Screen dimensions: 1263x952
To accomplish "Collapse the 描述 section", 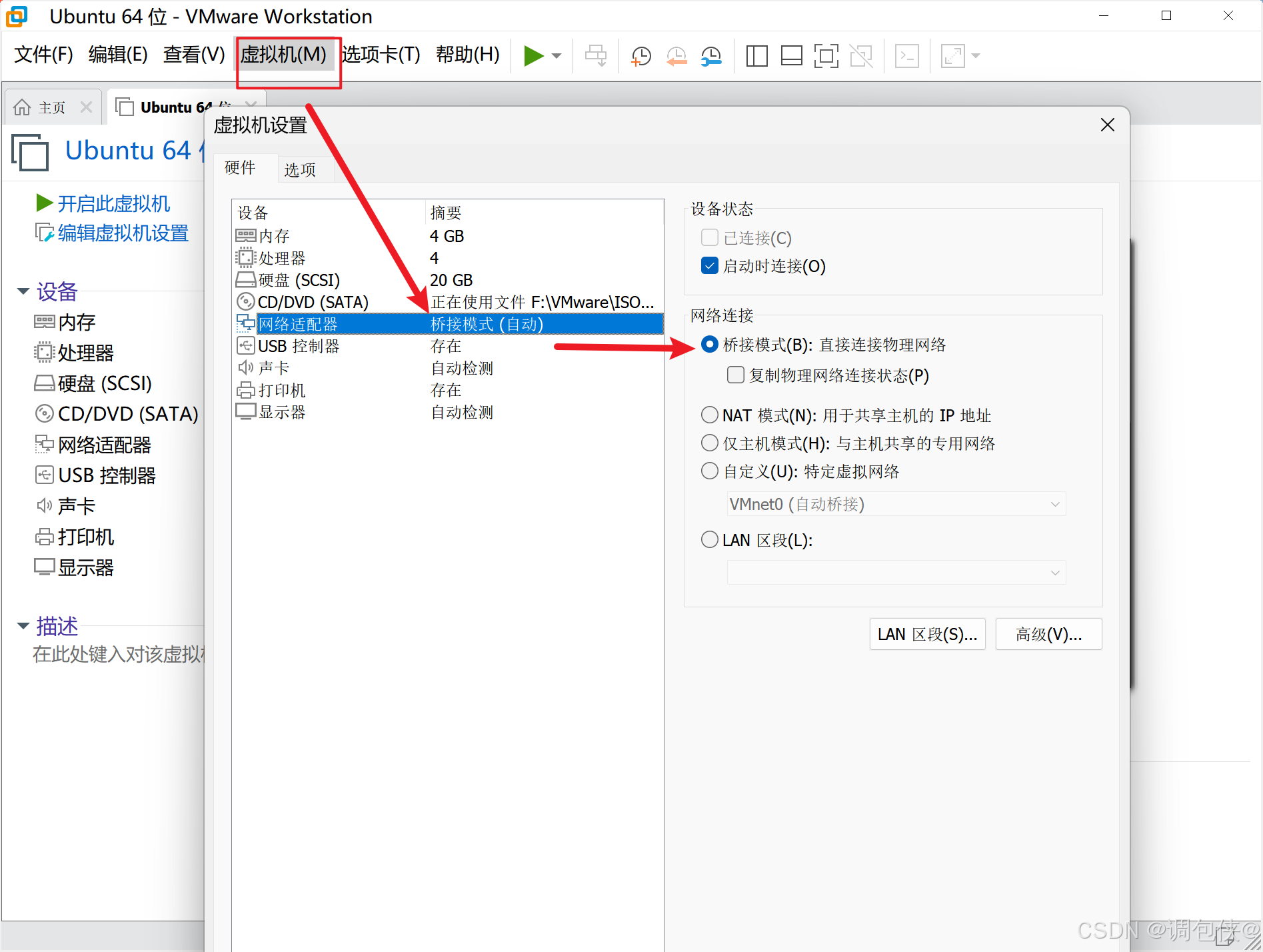I will pyautogui.click(x=23, y=626).
